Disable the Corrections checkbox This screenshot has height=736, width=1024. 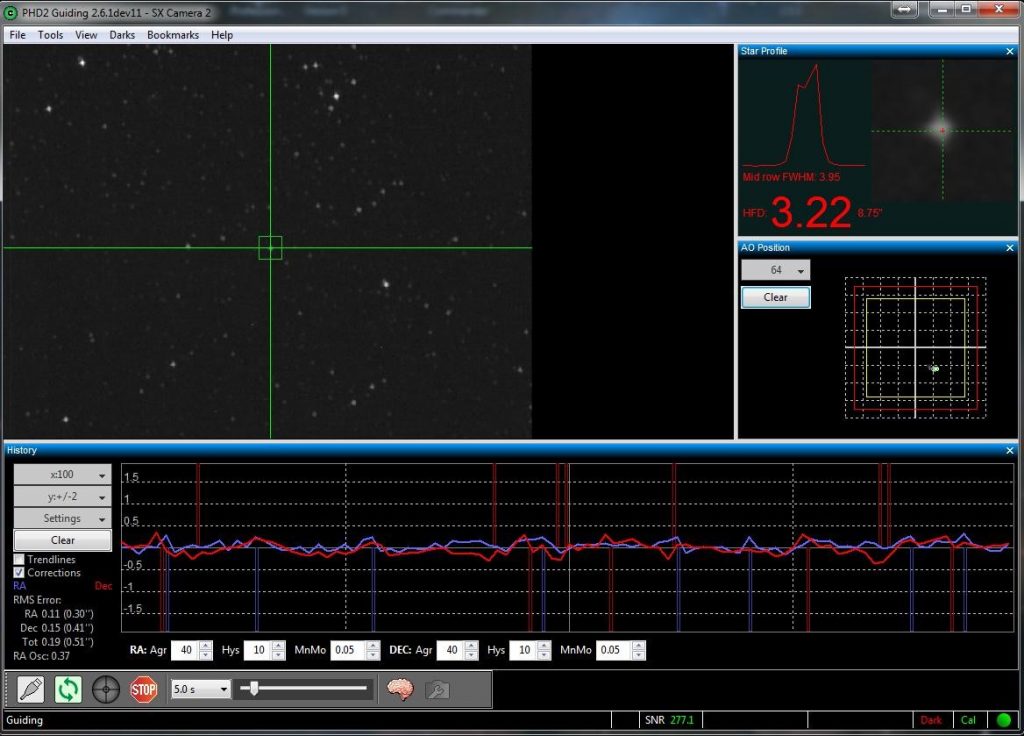(x=18, y=572)
